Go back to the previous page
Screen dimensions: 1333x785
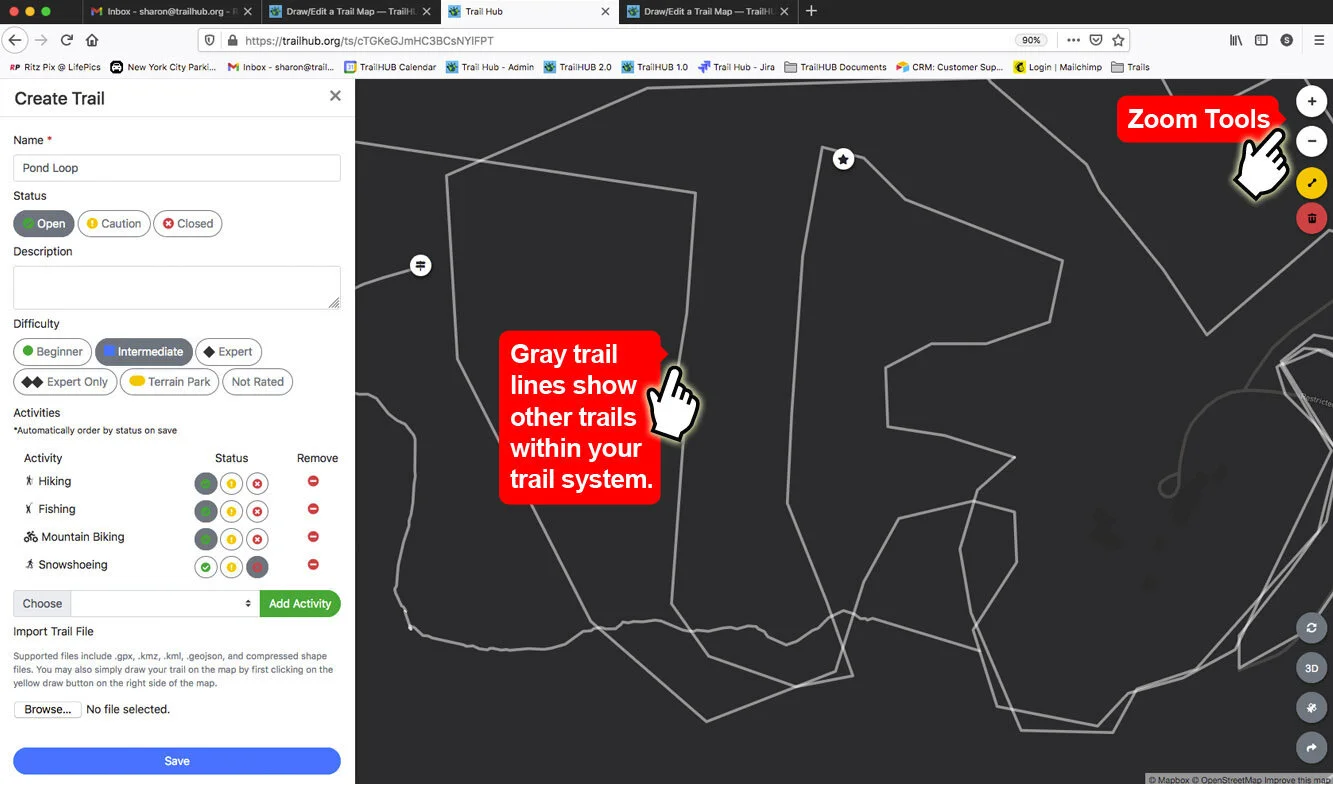click(14, 40)
